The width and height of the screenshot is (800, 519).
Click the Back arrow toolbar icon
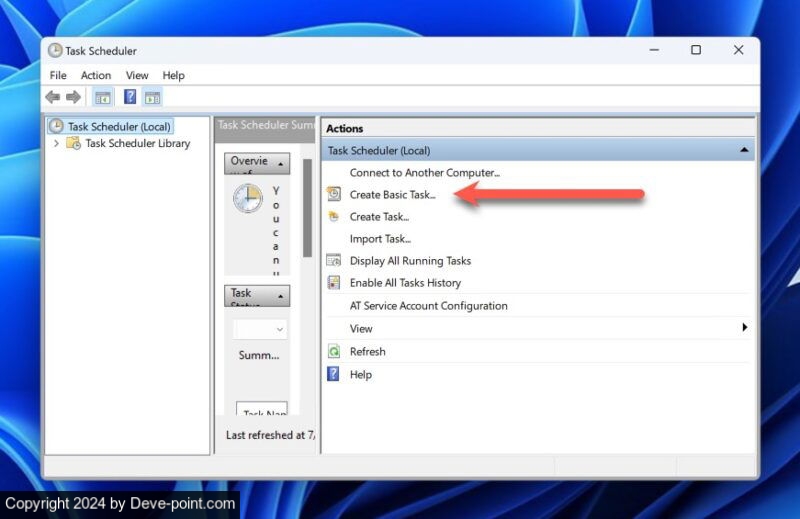click(53, 97)
